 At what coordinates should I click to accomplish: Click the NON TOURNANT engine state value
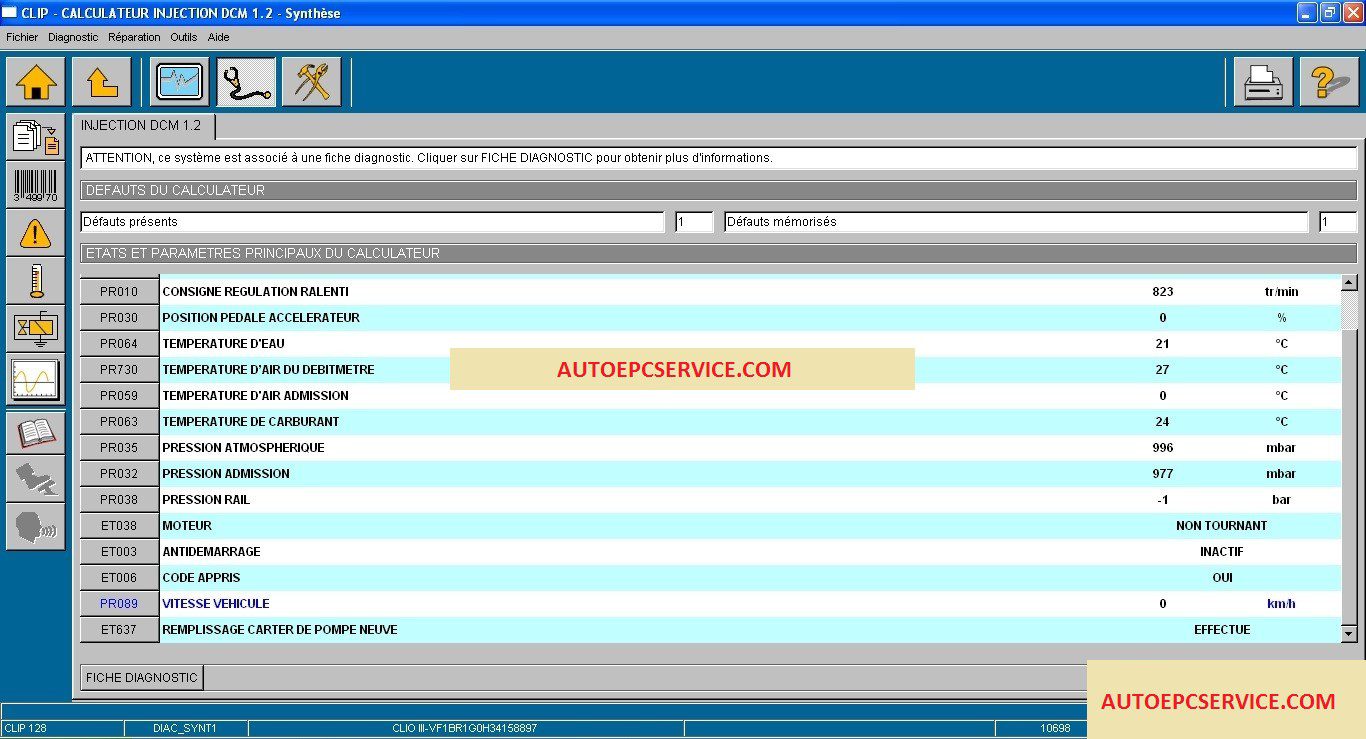[1222, 526]
